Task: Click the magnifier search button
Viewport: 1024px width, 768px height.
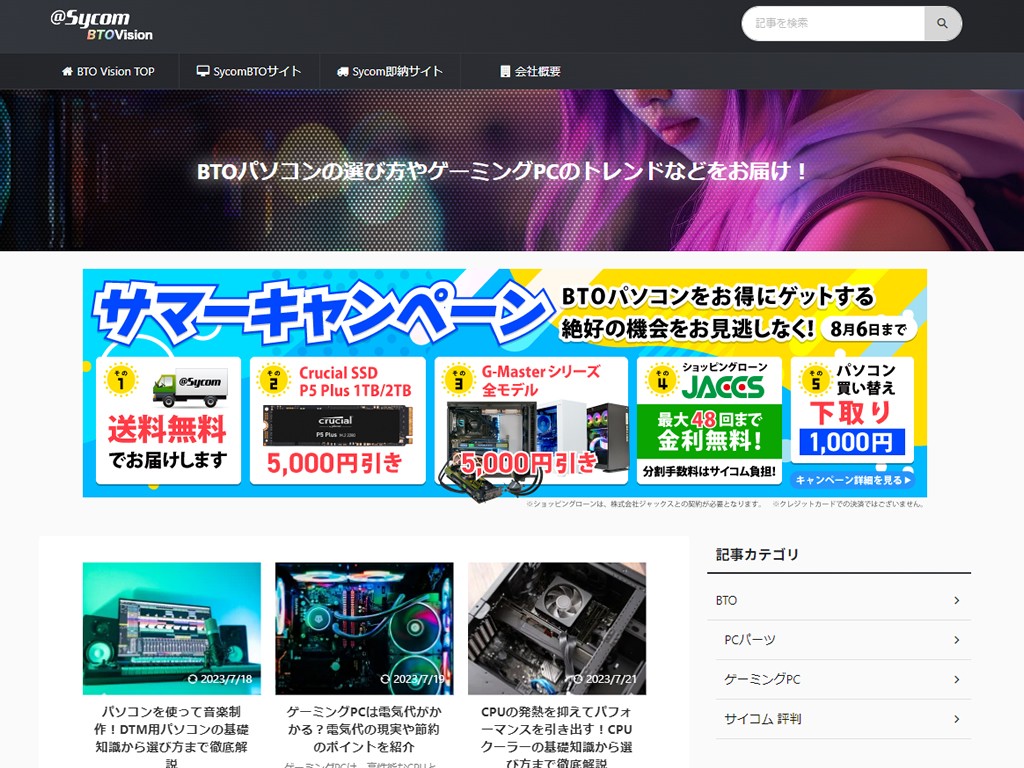Action: pyautogui.click(x=942, y=24)
